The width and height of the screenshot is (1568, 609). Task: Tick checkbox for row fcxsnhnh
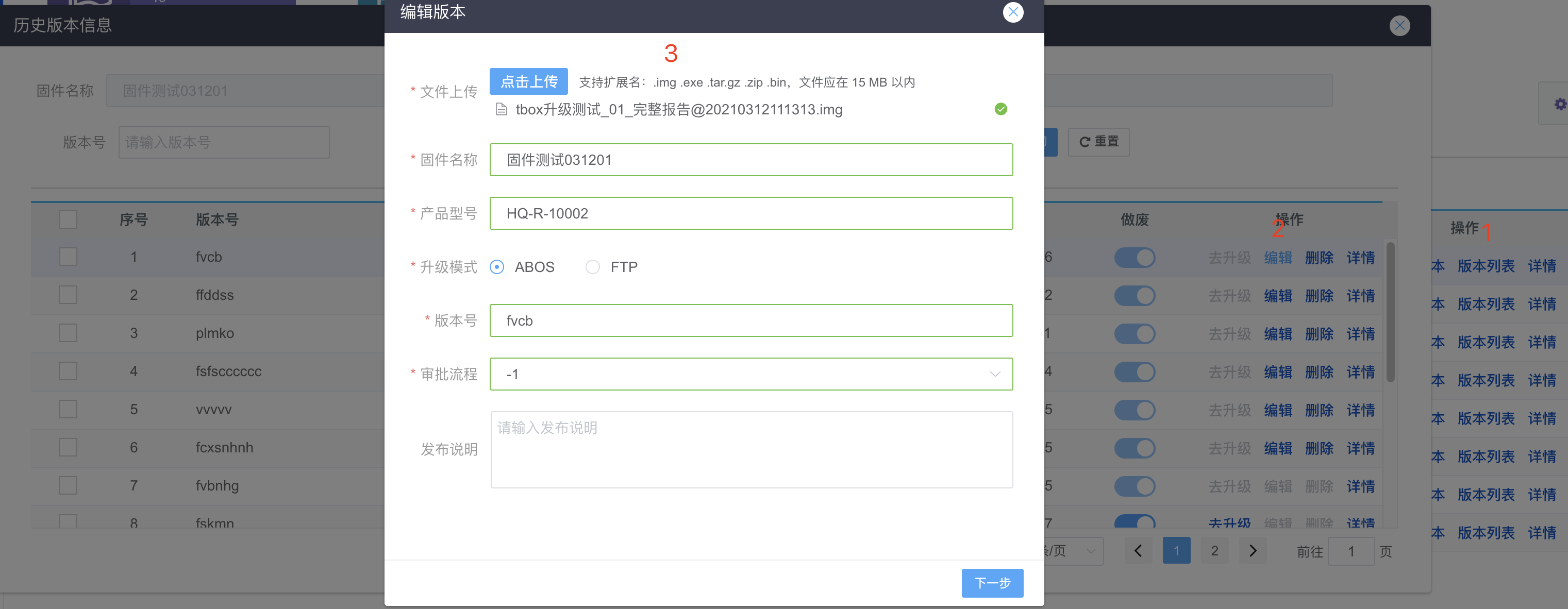[x=68, y=448]
